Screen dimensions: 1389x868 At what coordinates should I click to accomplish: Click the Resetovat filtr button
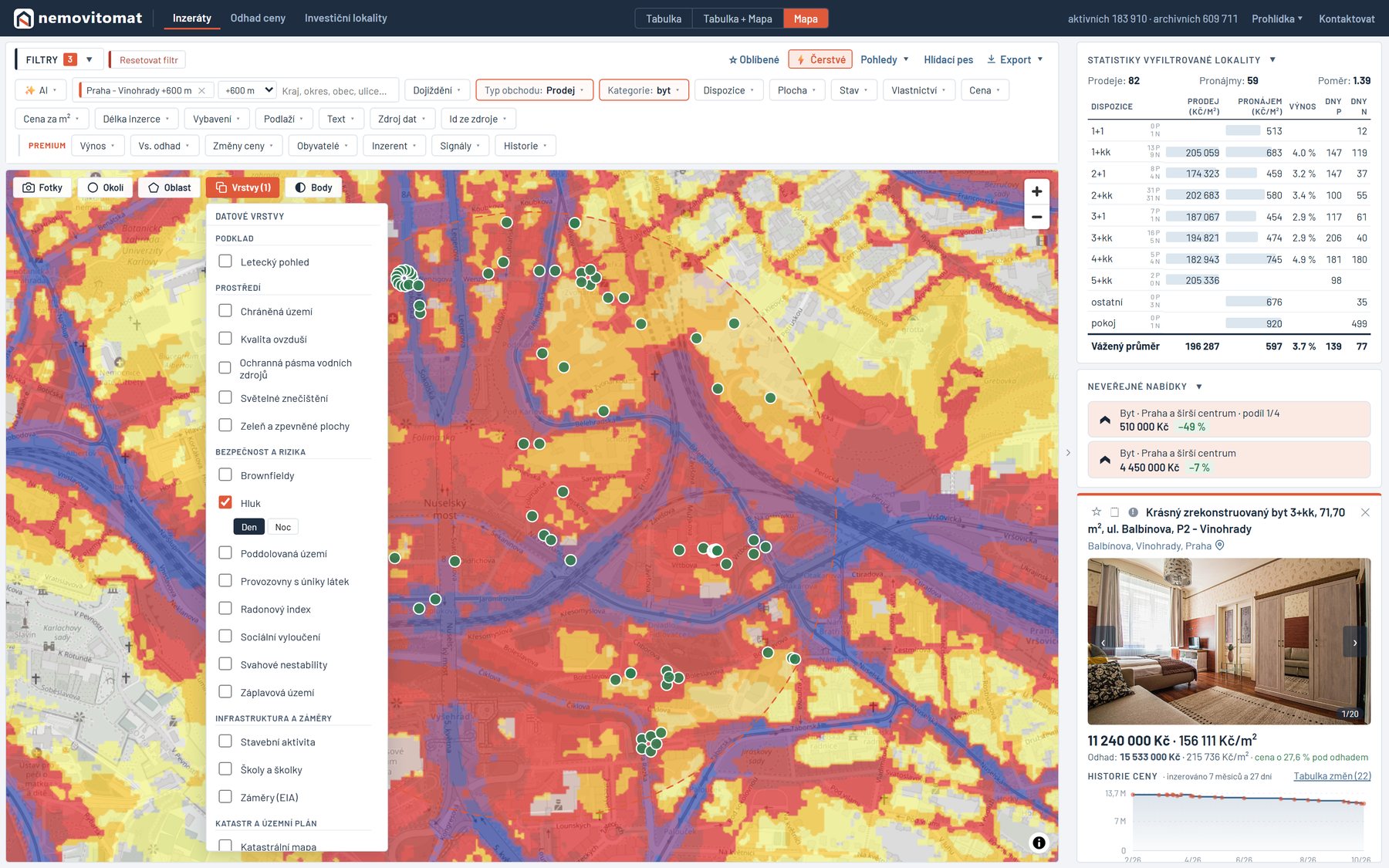point(148,60)
